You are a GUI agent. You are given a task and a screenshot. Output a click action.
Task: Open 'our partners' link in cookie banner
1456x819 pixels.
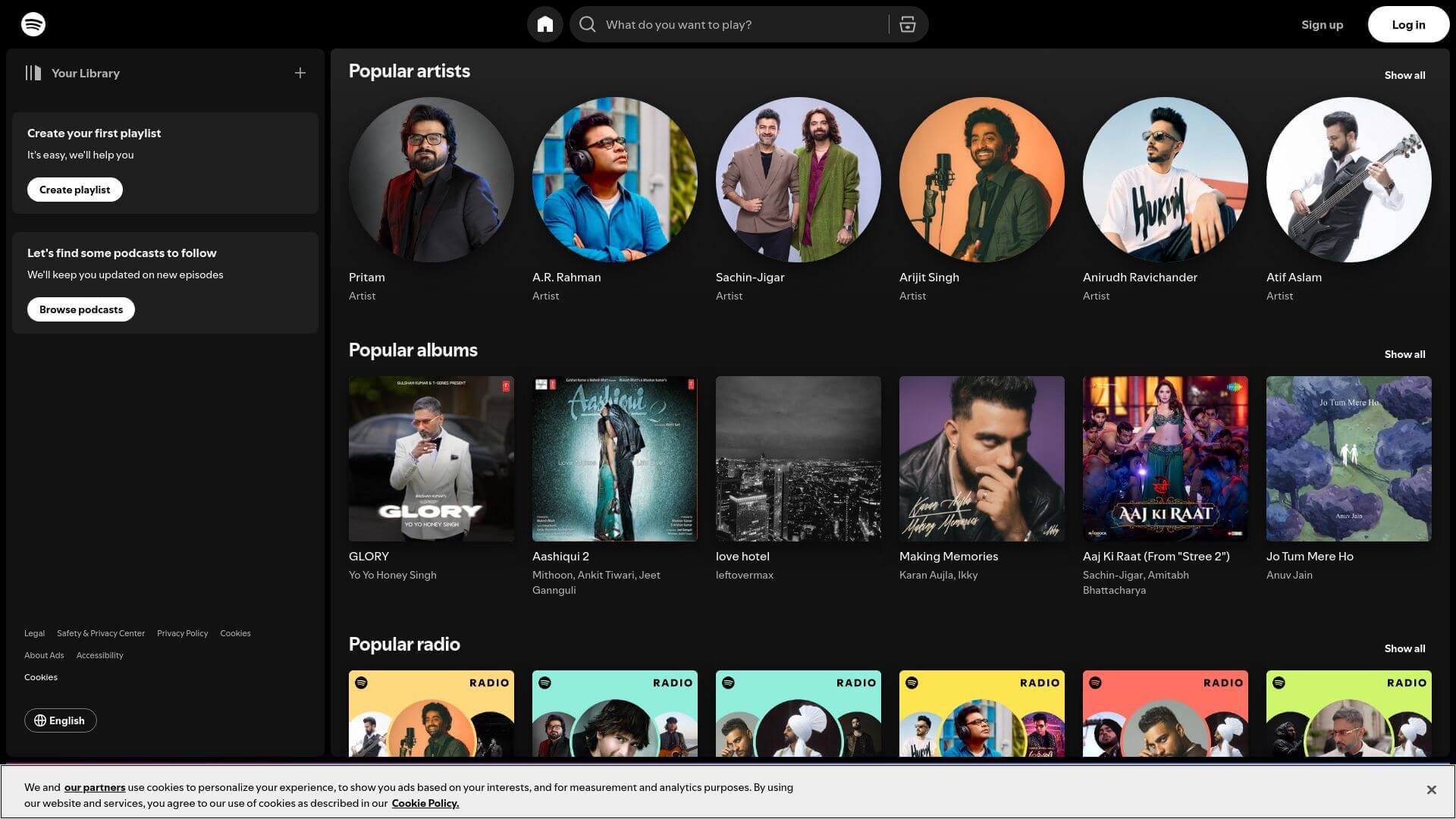(x=95, y=787)
